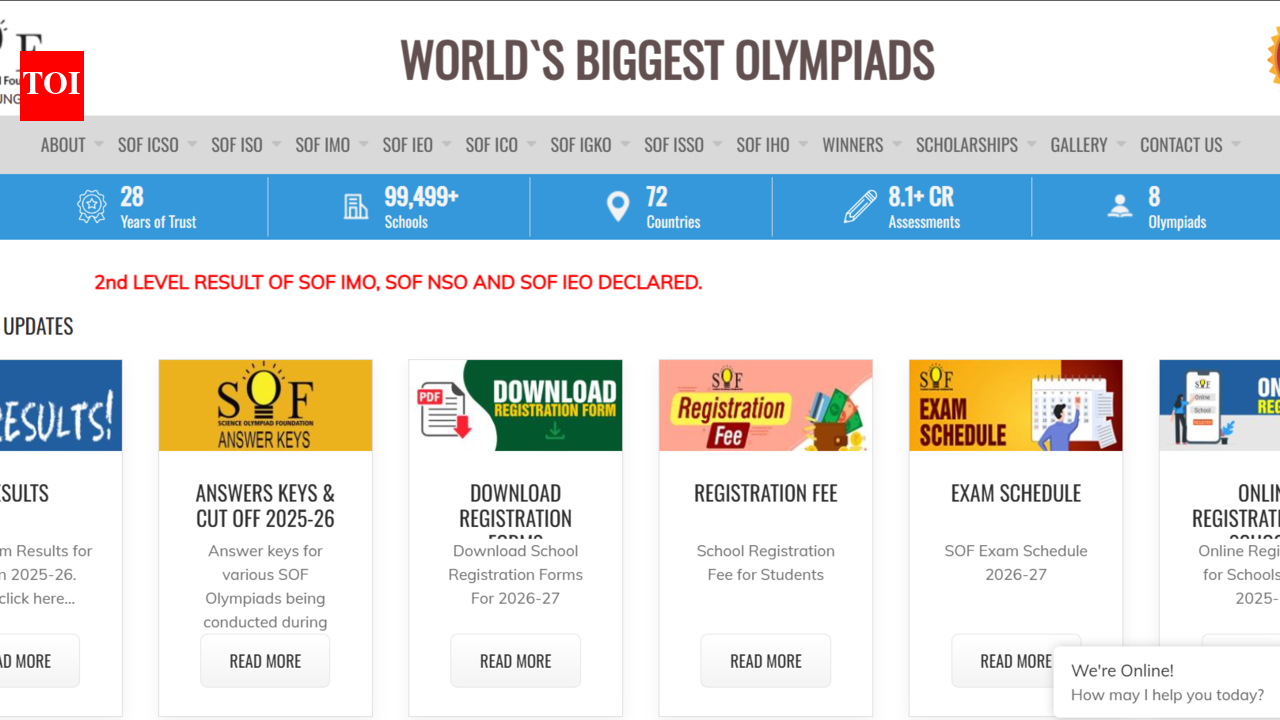Click the award ribbon icon beside 28 Years
1280x720 pixels.
pyautogui.click(x=92, y=207)
